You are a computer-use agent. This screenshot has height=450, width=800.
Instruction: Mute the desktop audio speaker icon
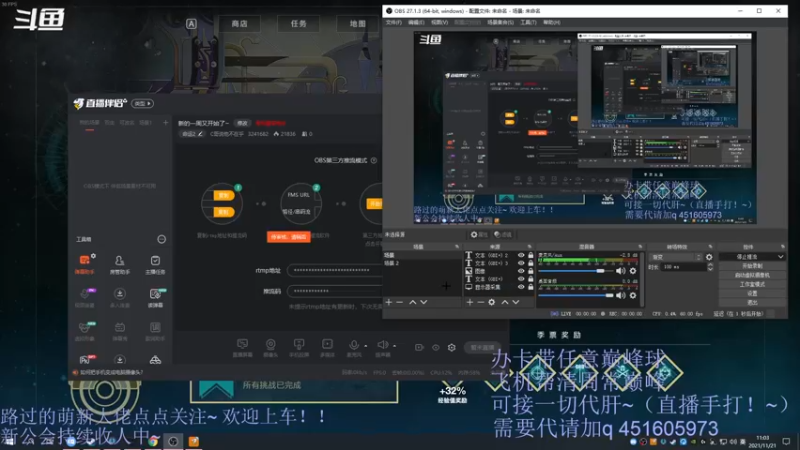tap(620, 295)
